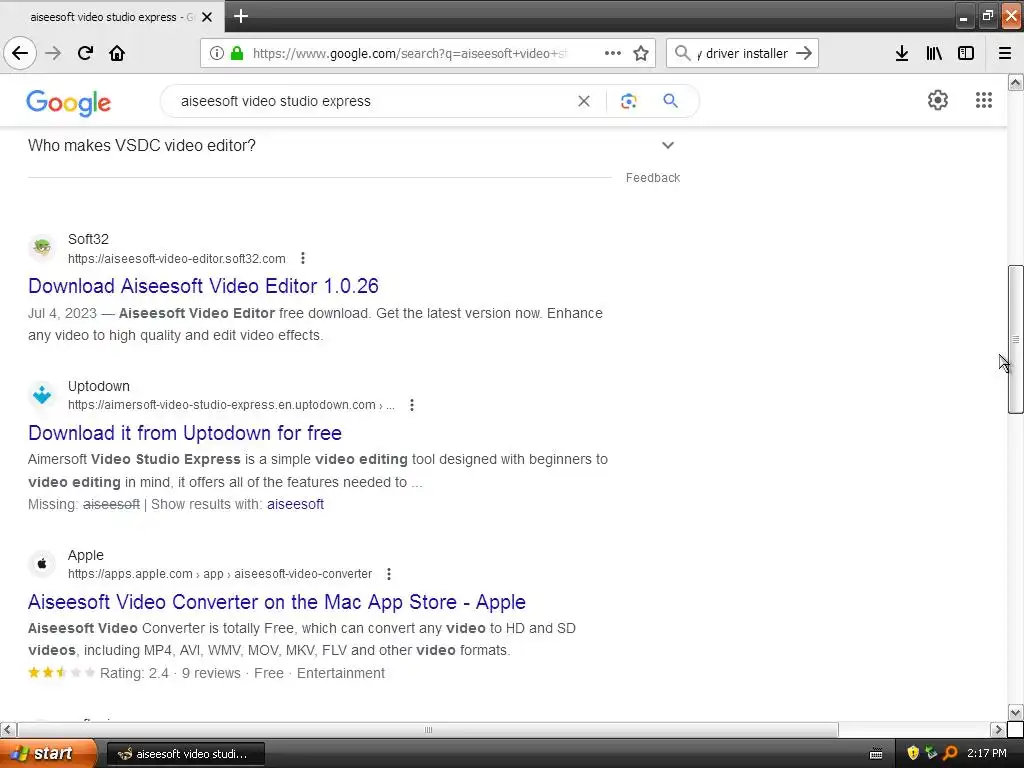Open options for the Apple result
Viewport: 1024px width, 768px height.
389,574
